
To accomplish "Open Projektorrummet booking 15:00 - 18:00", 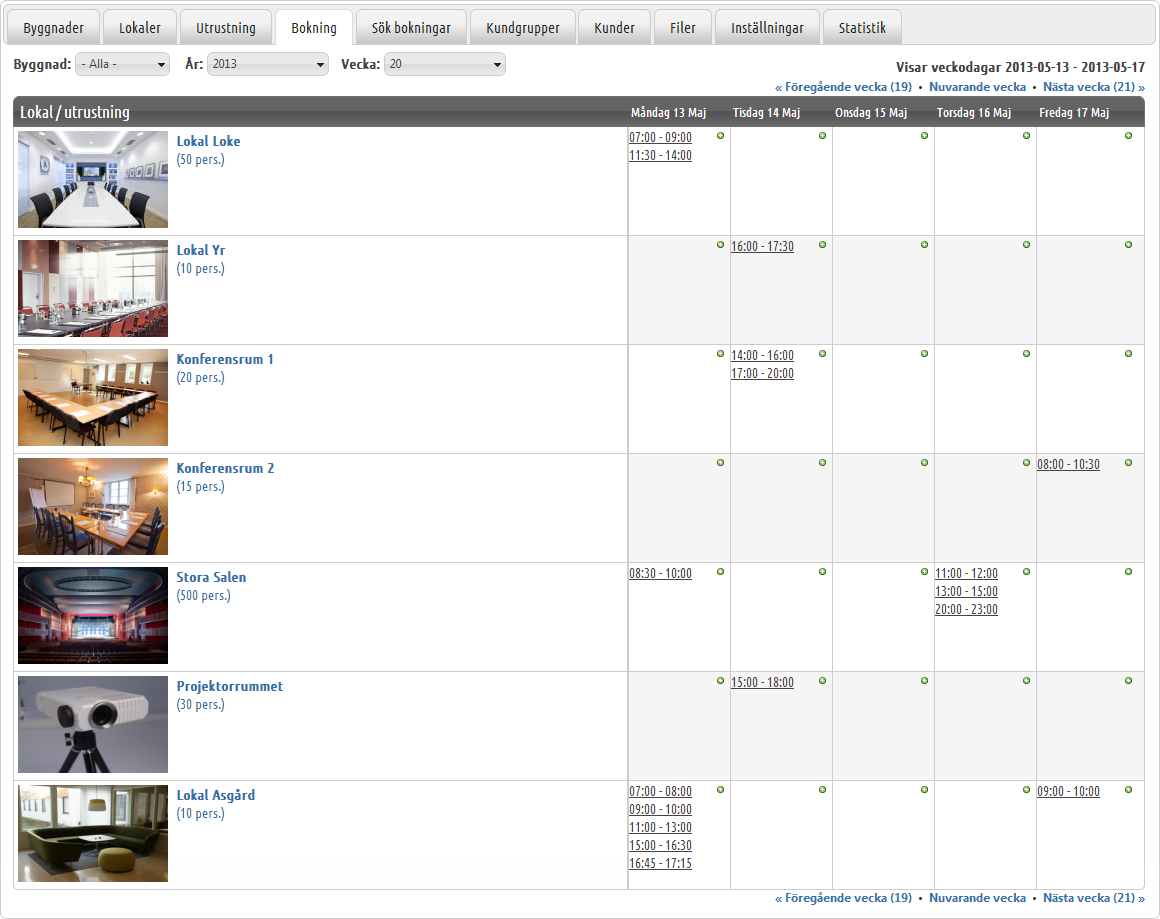I will (x=763, y=682).
